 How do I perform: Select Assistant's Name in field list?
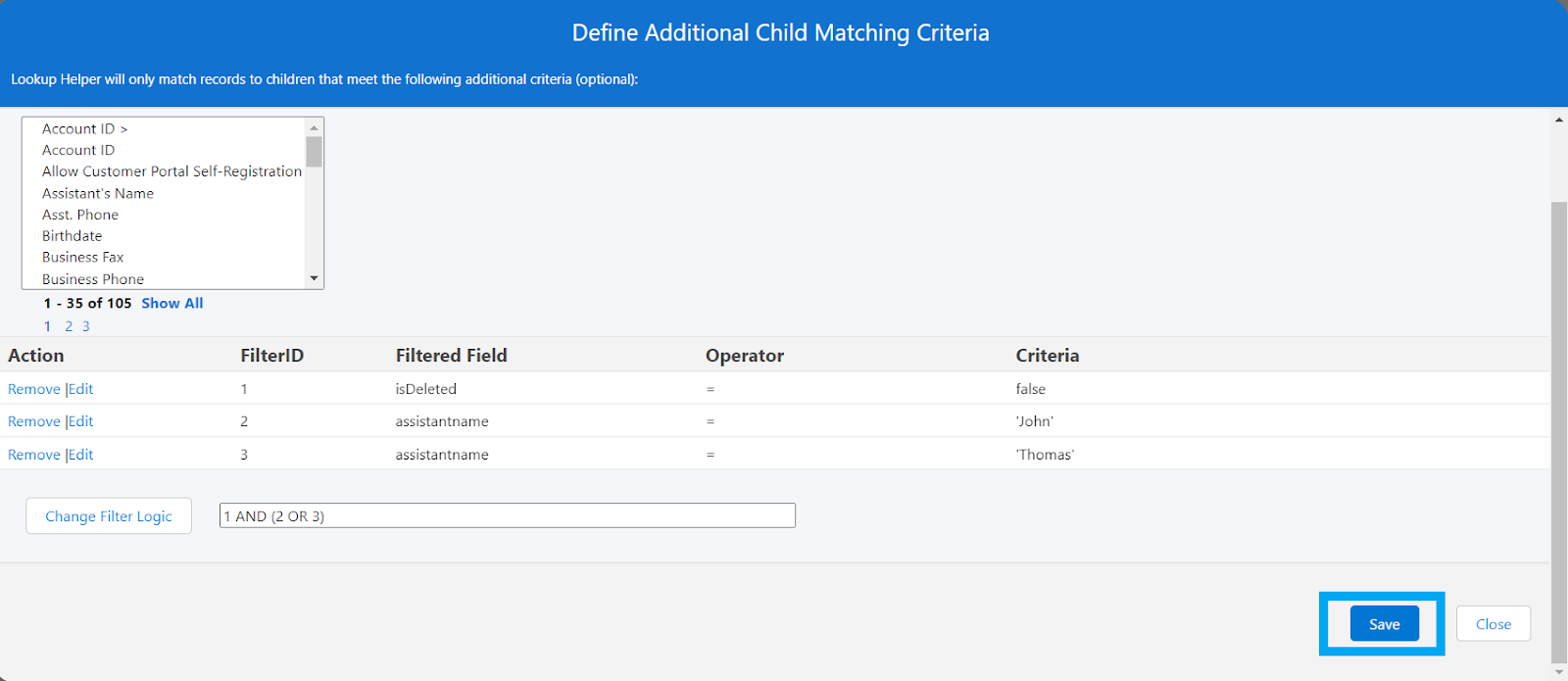[98, 193]
